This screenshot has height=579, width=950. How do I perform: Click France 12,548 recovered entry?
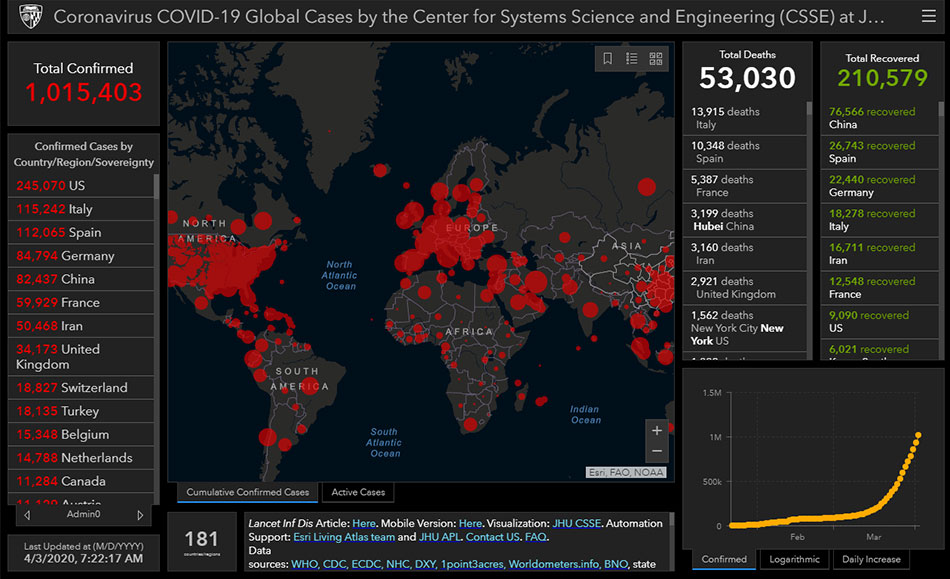pos(880,288)
